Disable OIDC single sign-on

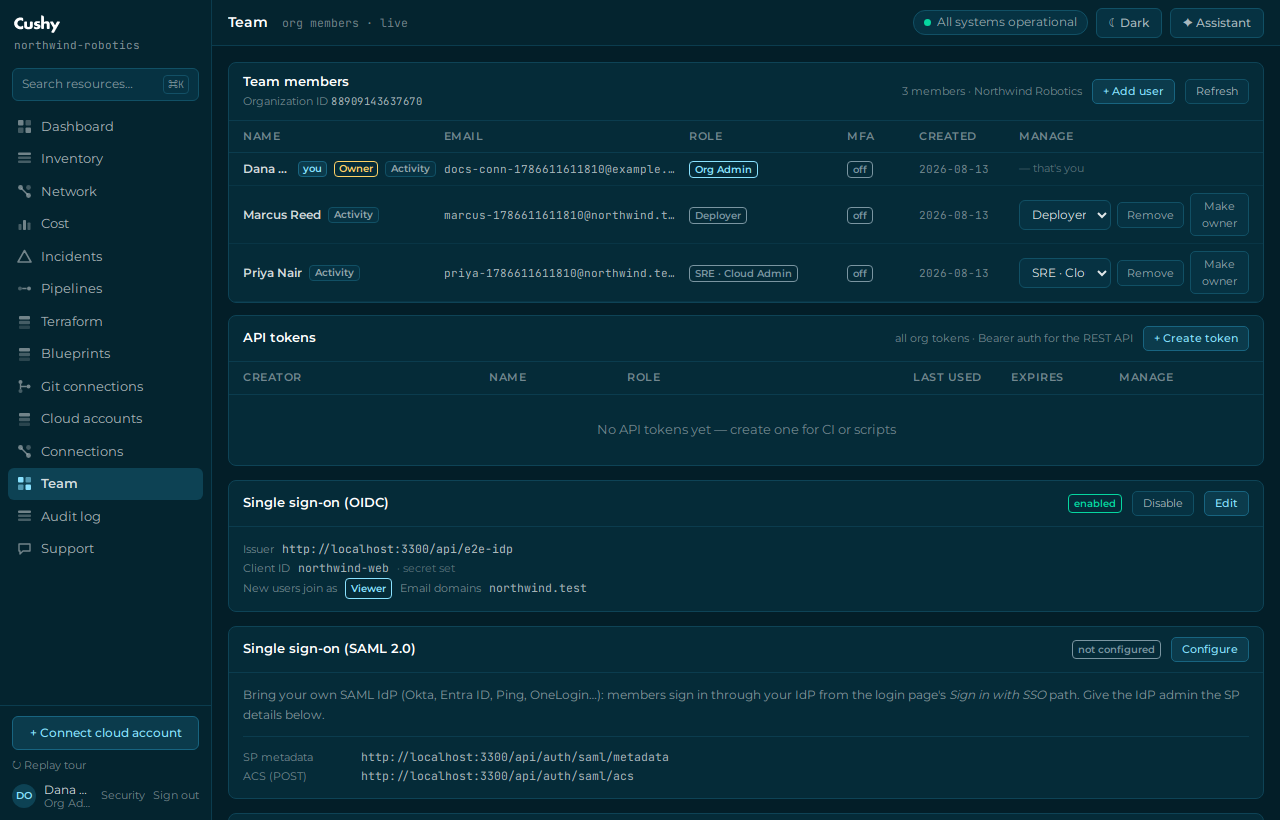click(1163, 503)
